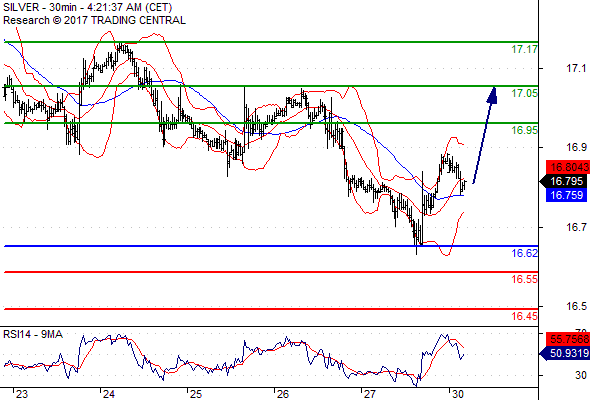The height and width of the screenshot is (400, 590).
Task: Click the blue 16.62 pivot label
Action: coord(525,253)
